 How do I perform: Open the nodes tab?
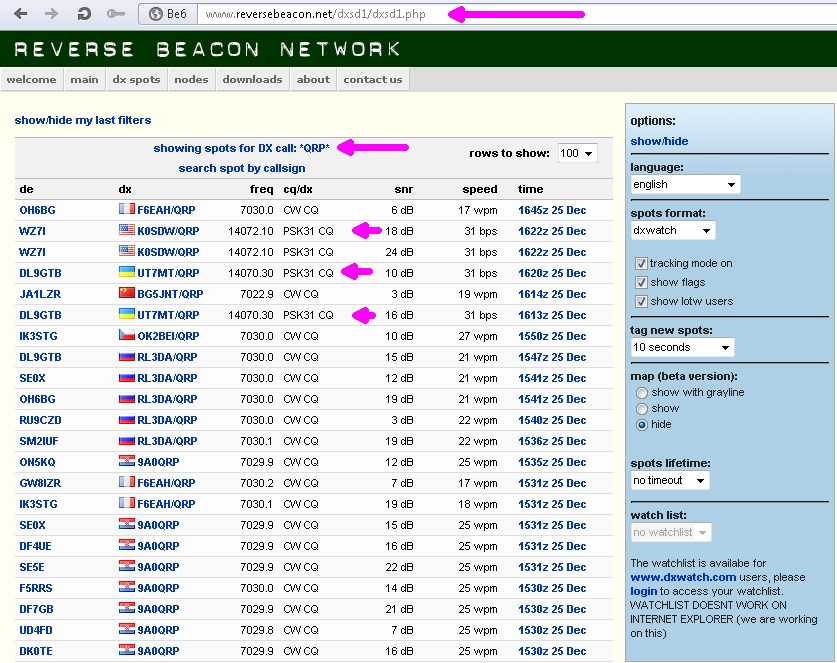(x=191, y=80)
